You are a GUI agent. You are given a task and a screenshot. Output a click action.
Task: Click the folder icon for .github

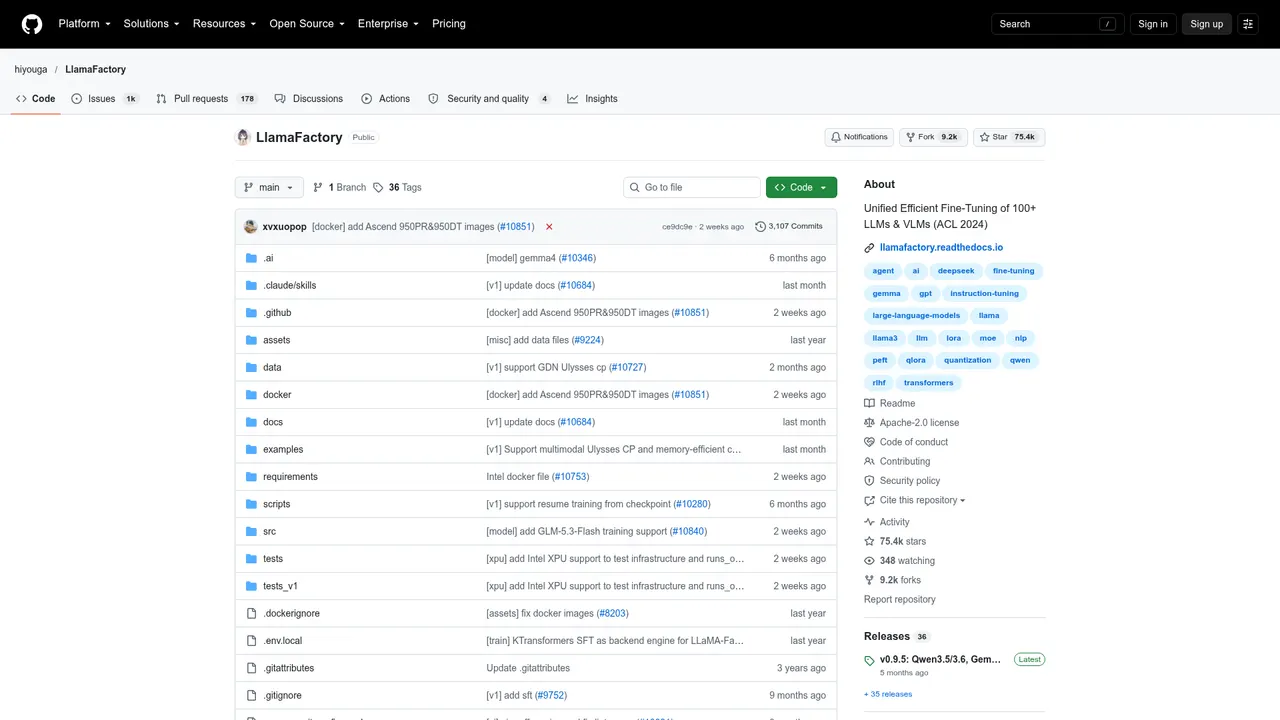tap(252, 313)
